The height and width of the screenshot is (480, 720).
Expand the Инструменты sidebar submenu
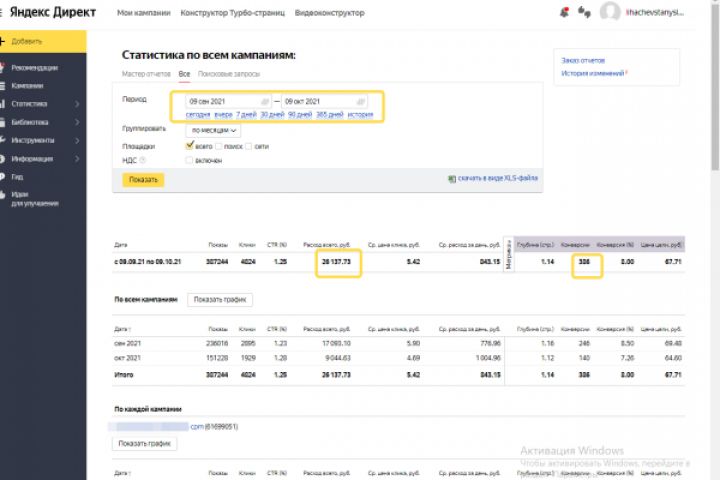[x=76, y=140]
